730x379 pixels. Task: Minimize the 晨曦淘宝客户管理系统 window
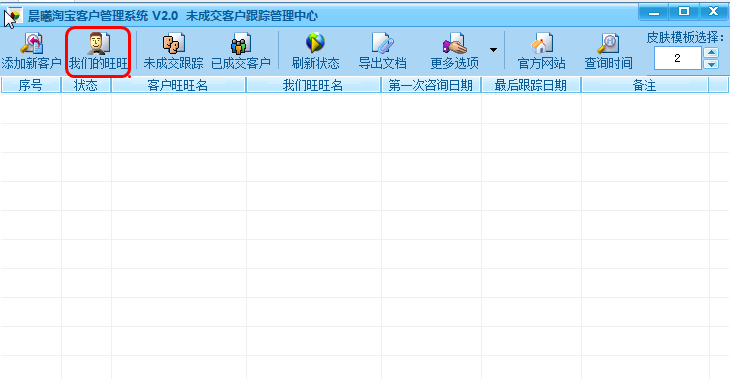[x=654, y=12]
